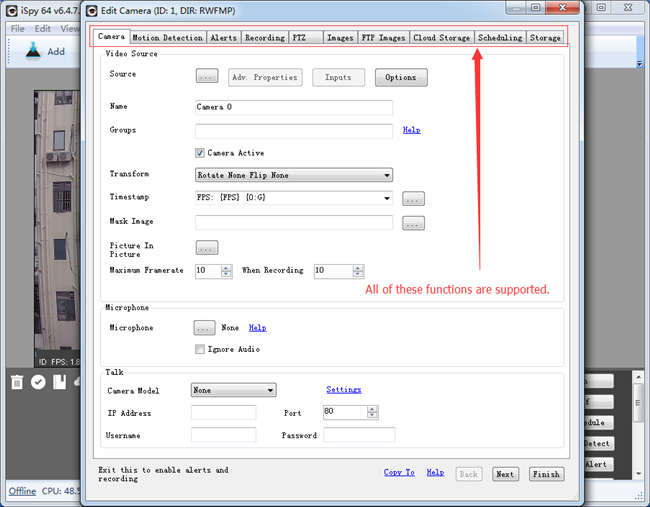Click the trash delete icon
Image resolution: width=650 pixels, height=507 pixels.
coord(17,382)
